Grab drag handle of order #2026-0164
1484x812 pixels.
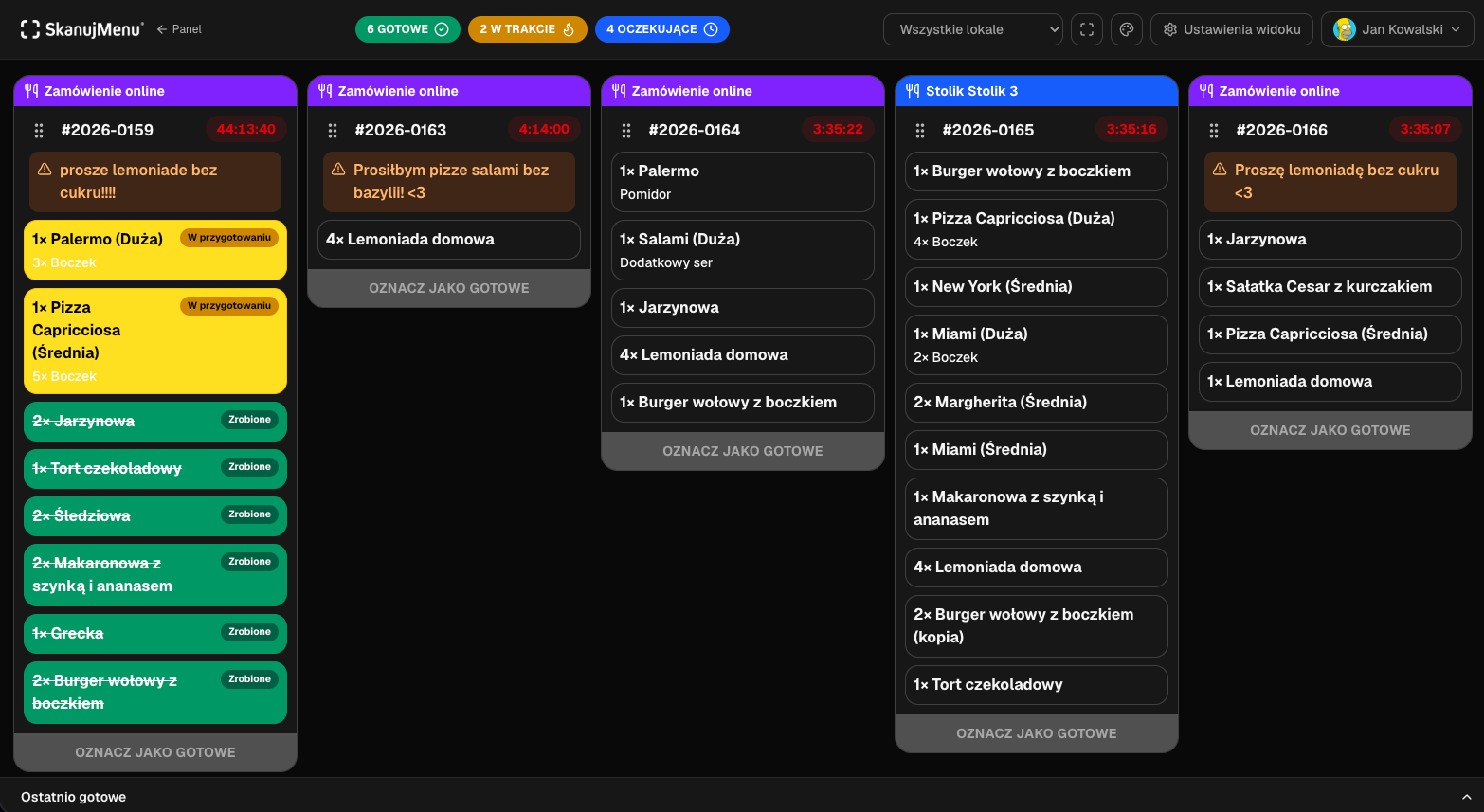pyautogui.click(x=626, y=131)
